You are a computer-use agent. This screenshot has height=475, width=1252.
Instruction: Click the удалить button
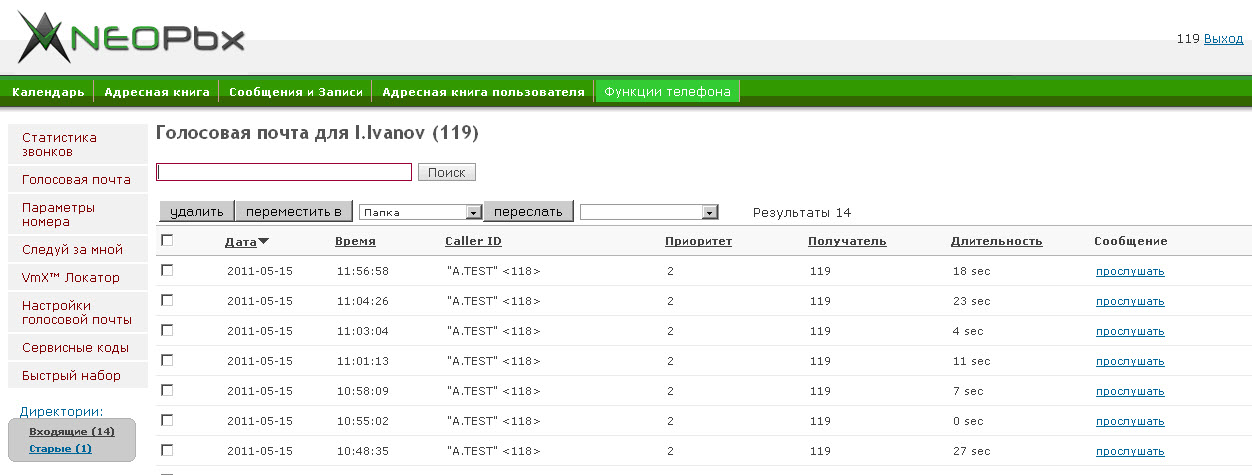point(197,211)
